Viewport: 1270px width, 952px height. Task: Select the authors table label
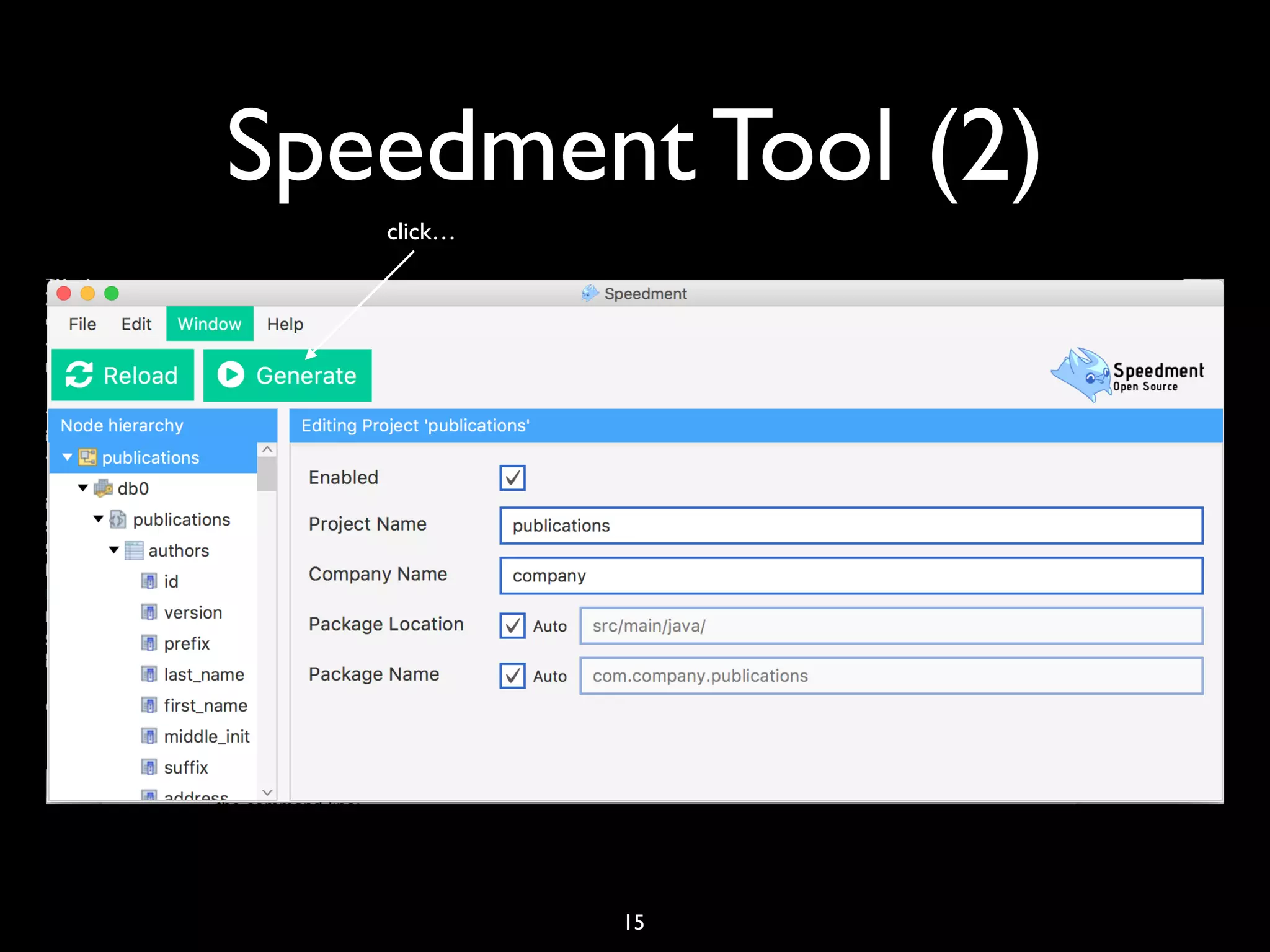[179, 550]
